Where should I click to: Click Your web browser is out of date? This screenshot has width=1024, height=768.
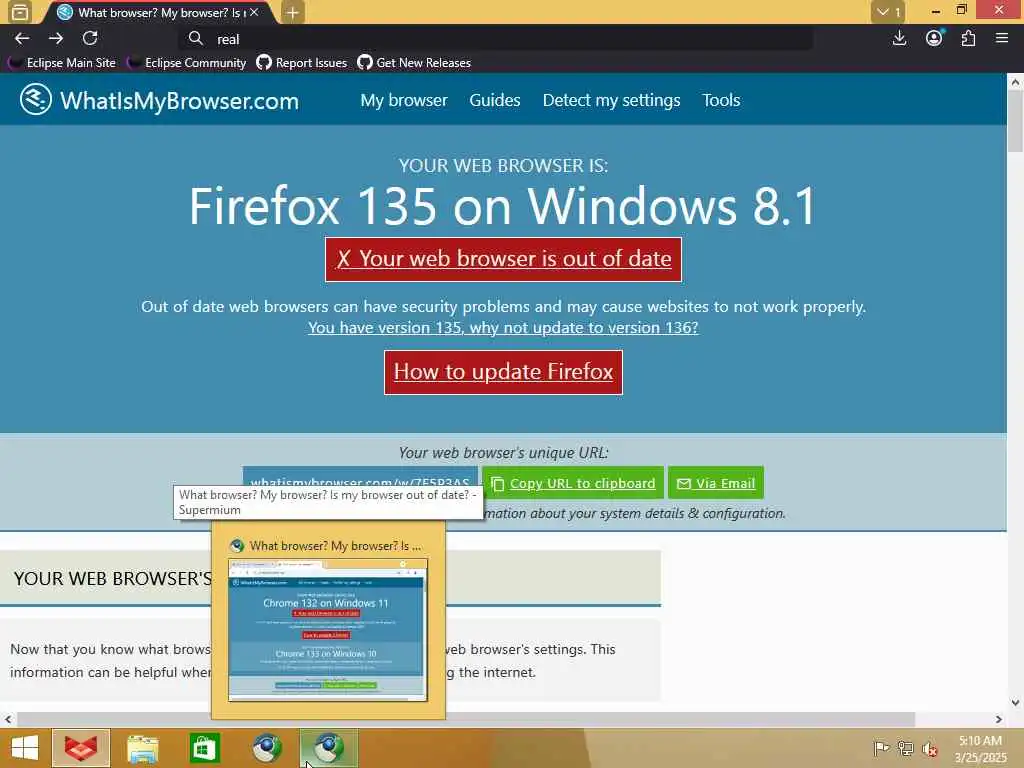503,259
